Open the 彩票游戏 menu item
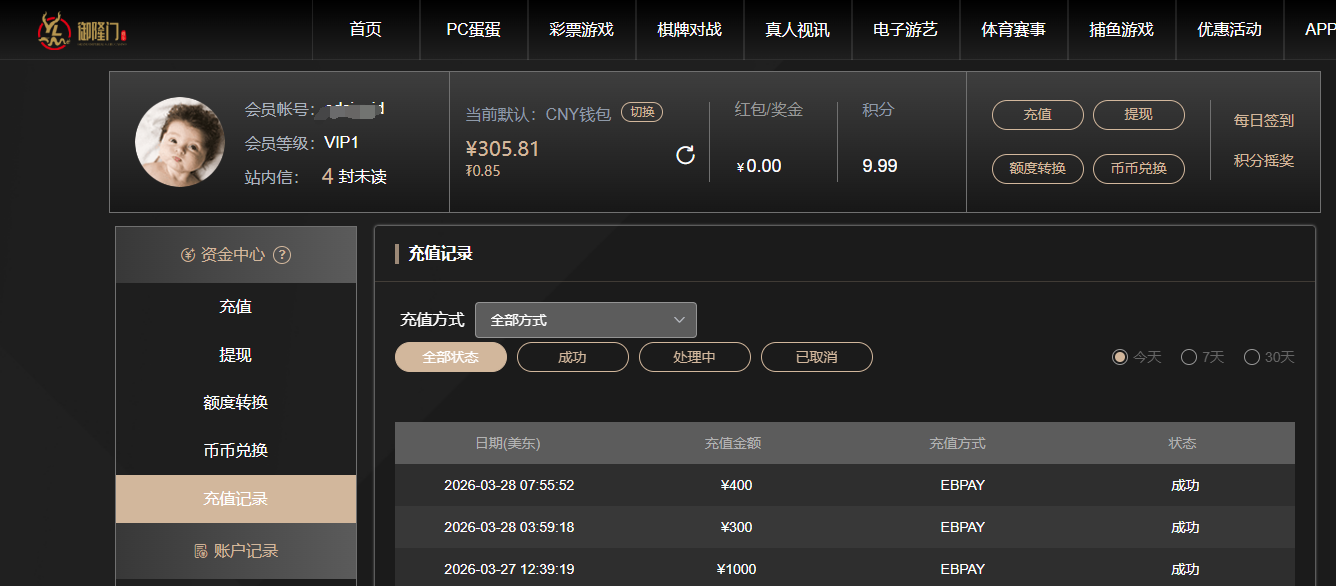 tap(581, 29)
